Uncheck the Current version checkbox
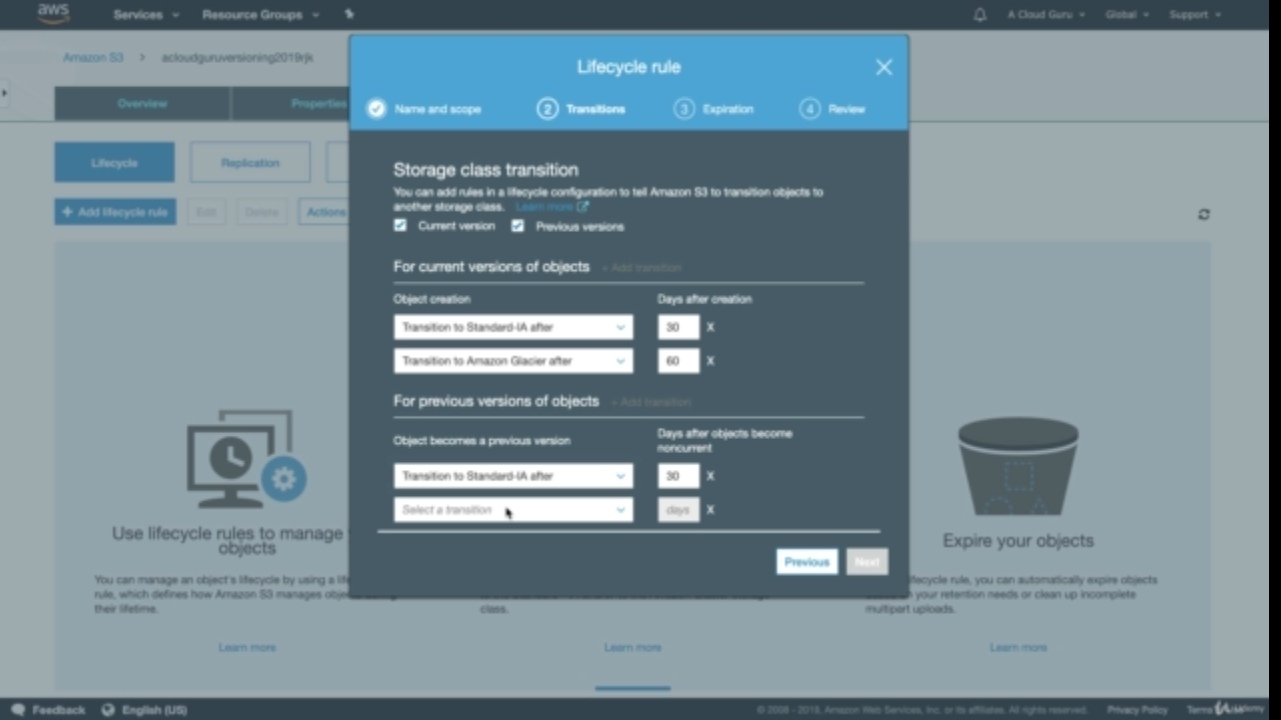The width and height of the screenshot is (1281, 720). click(x=400, y=226)
